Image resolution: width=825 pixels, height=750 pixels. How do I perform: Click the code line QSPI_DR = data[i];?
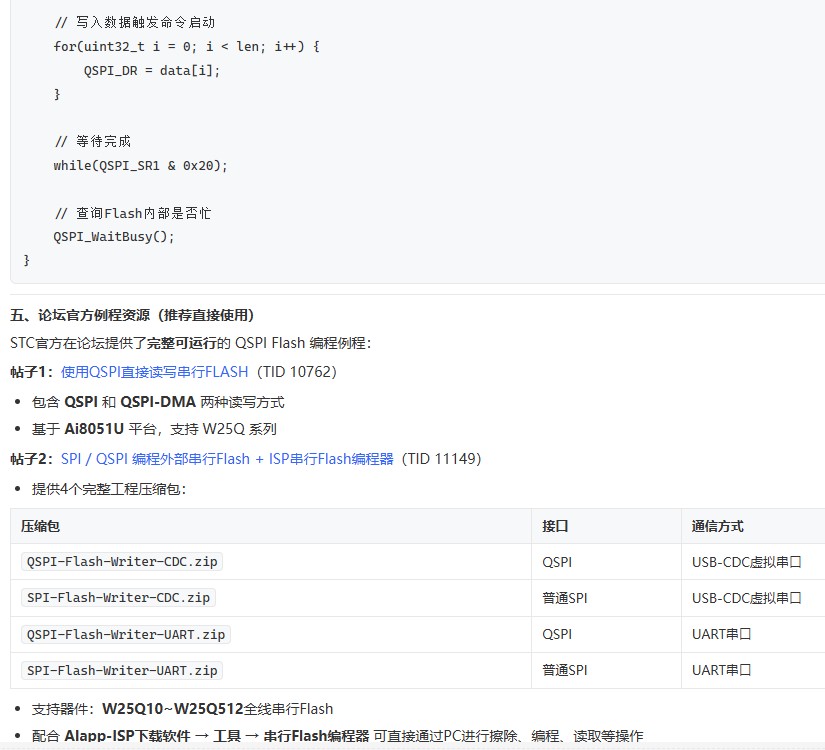152,70
